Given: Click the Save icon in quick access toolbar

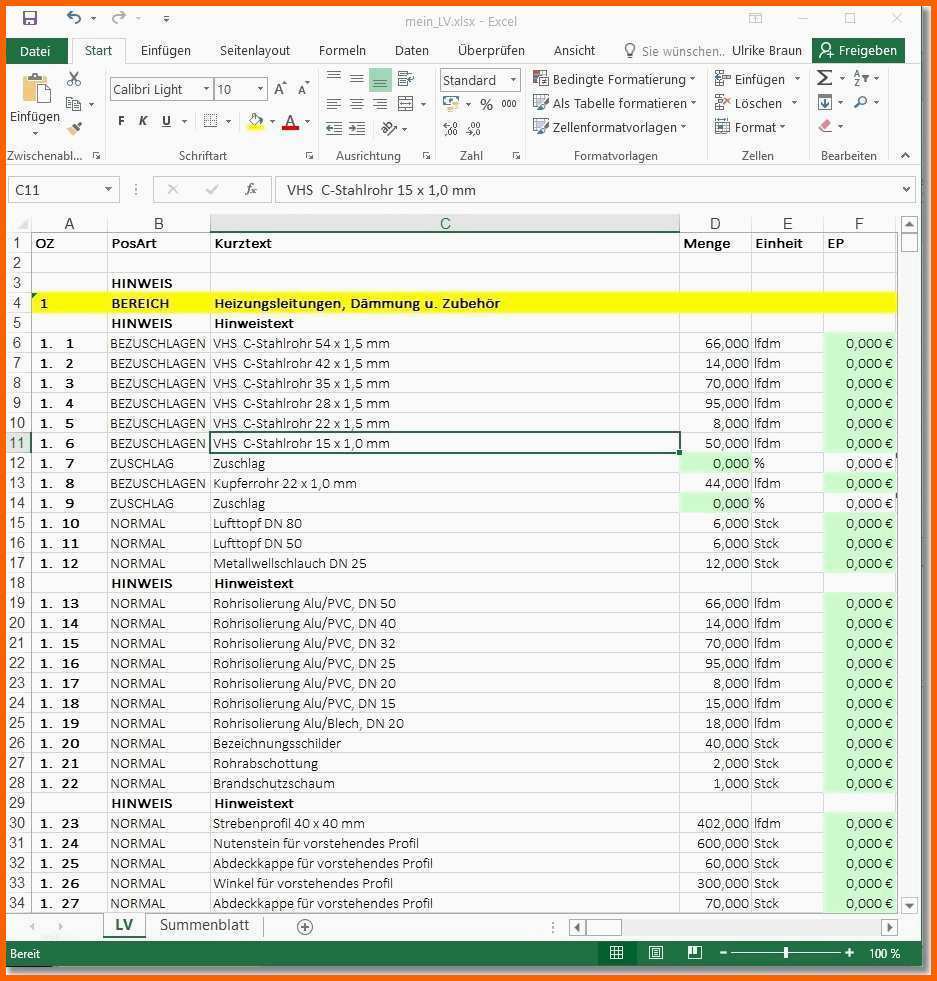Looking at the screenshot, I should click(29, 18).
